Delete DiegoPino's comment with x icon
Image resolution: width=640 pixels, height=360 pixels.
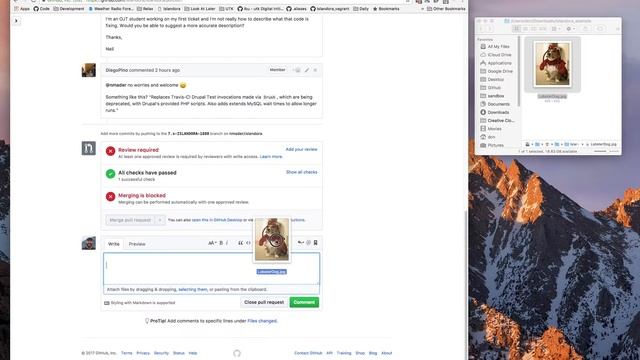point(315,70)
